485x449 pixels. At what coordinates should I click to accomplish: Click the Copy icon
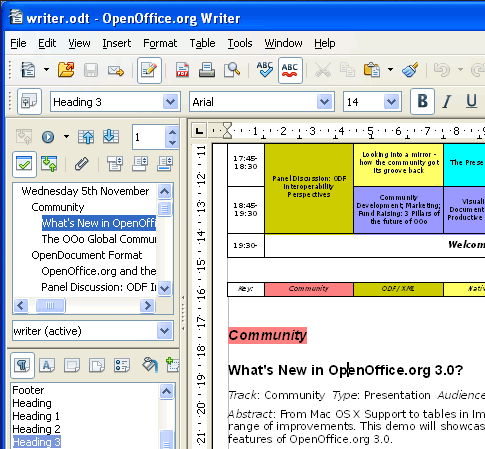pos(347,70)
